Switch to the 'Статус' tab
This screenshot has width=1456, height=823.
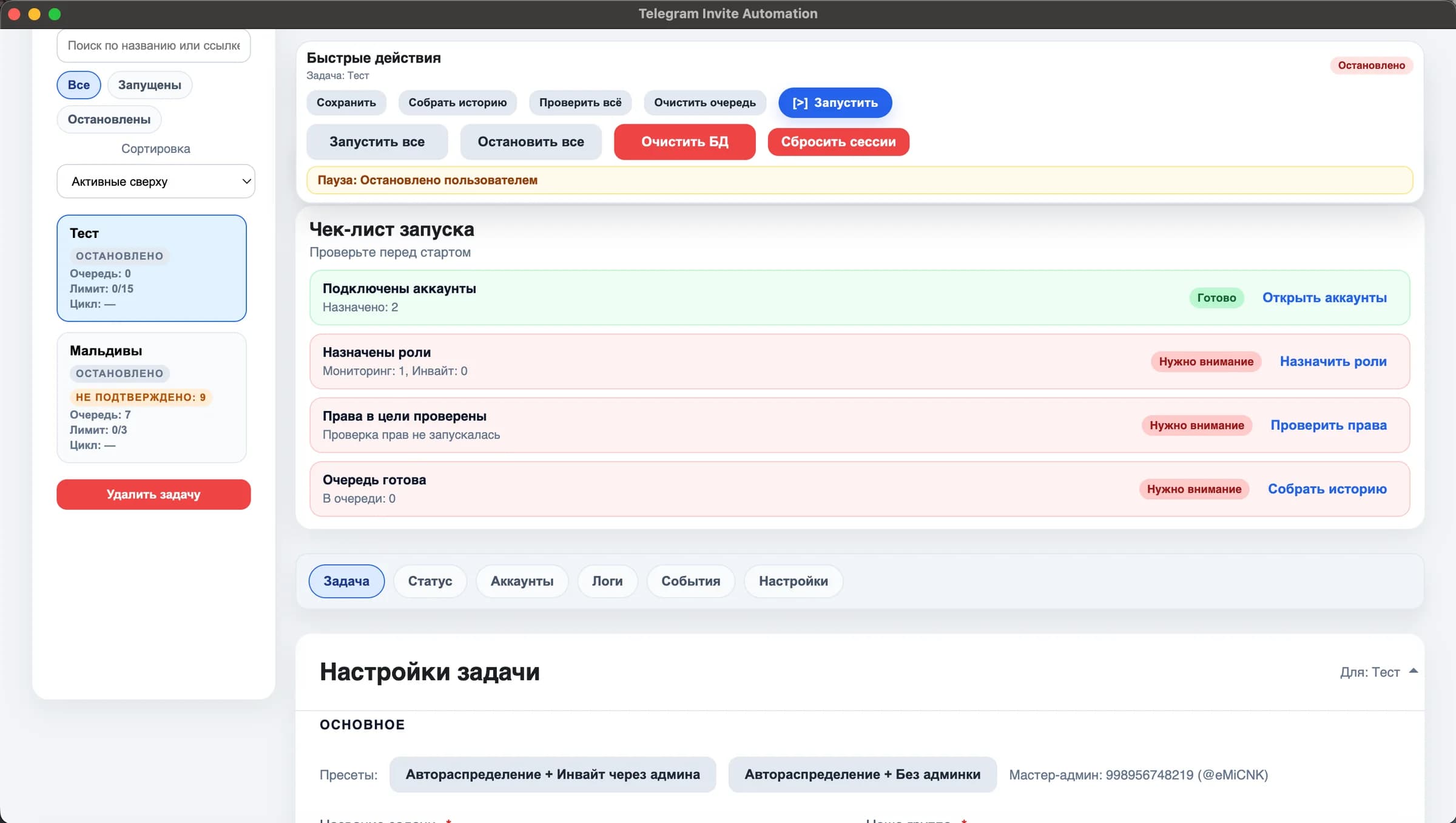[430, 581]
